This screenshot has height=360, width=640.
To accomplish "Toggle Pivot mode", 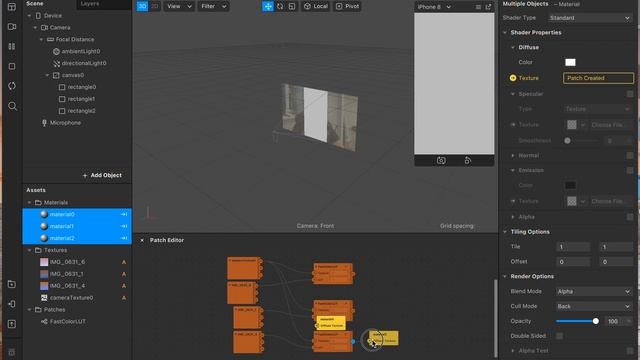I will 347,6.
